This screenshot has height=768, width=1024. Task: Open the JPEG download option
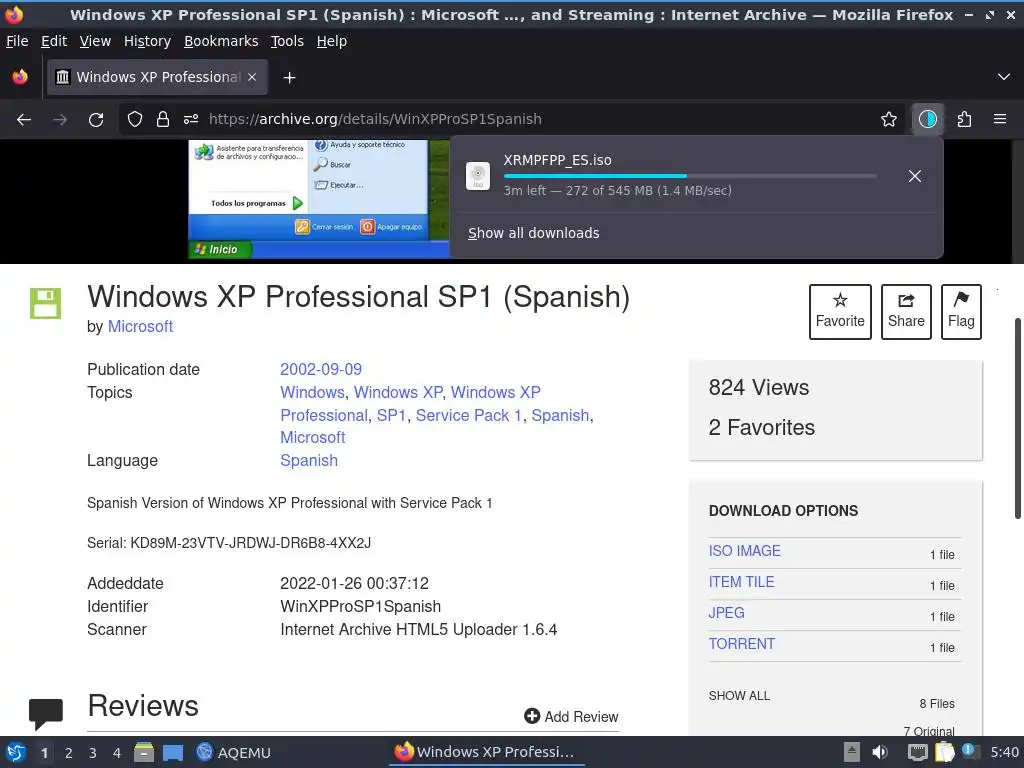click(726, 613)
